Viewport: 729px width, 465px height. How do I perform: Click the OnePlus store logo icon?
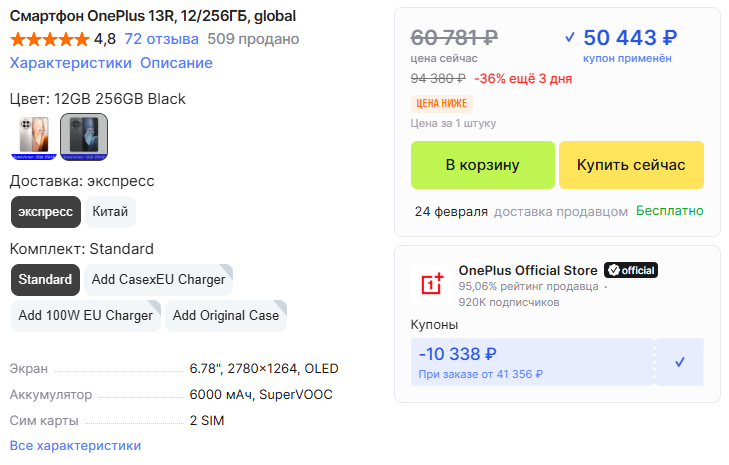tap(431, 284)
